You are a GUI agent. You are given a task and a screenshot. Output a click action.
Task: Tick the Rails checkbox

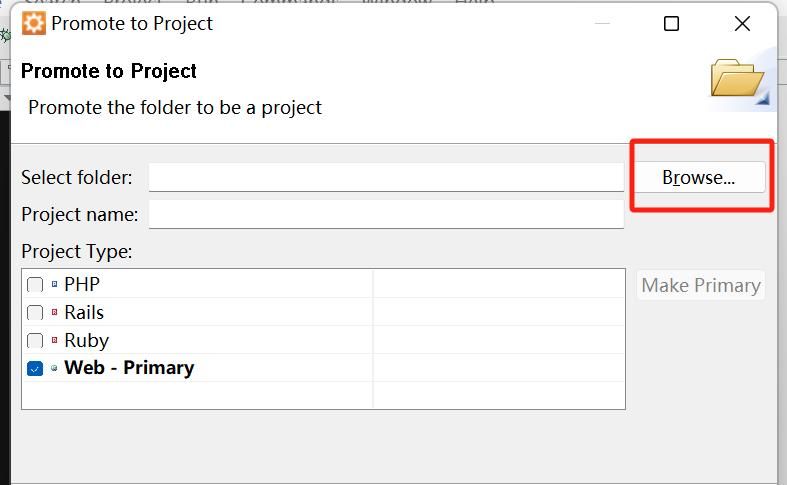coord(35,313)
